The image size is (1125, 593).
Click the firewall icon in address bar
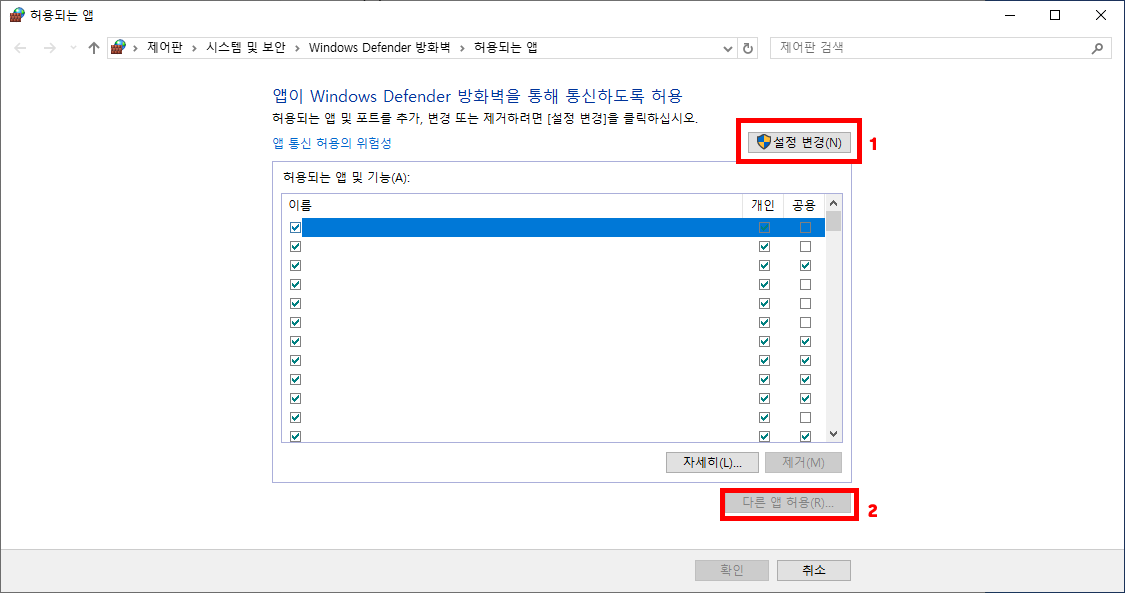tap(118, 48)
